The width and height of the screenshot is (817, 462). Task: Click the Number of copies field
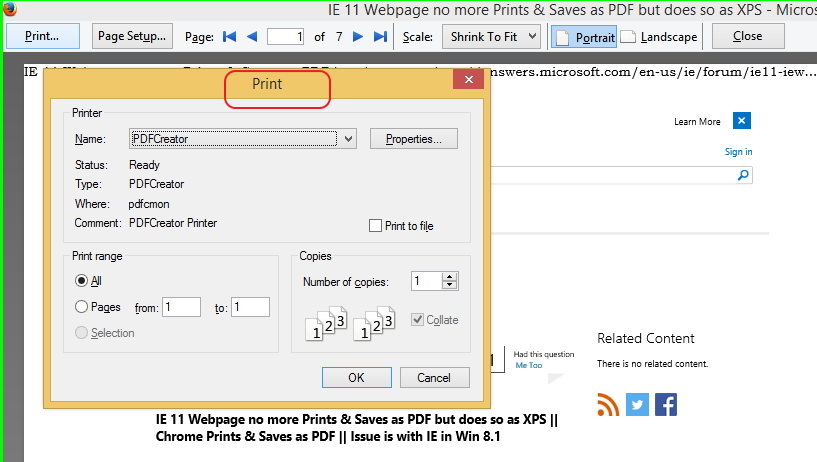click(426, 281)
